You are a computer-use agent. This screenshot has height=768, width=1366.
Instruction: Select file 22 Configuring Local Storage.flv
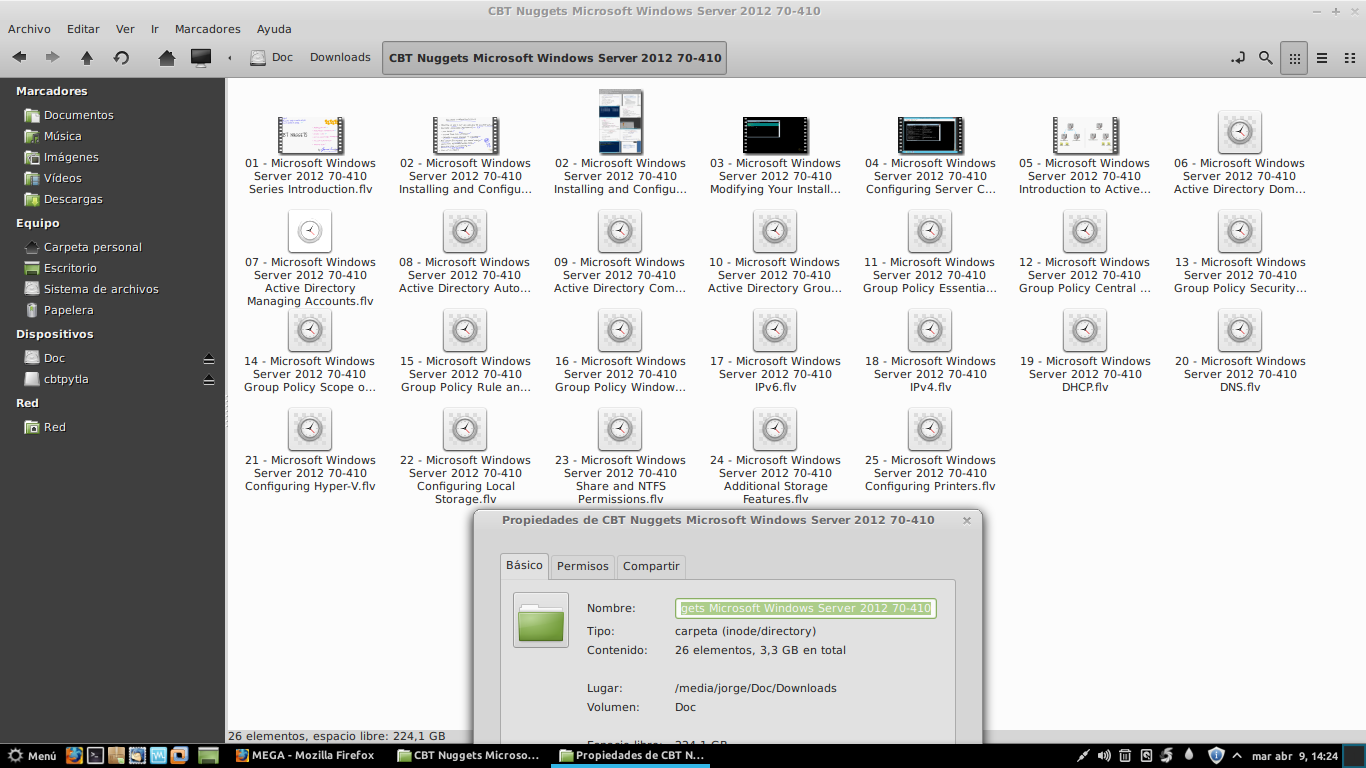465,456
